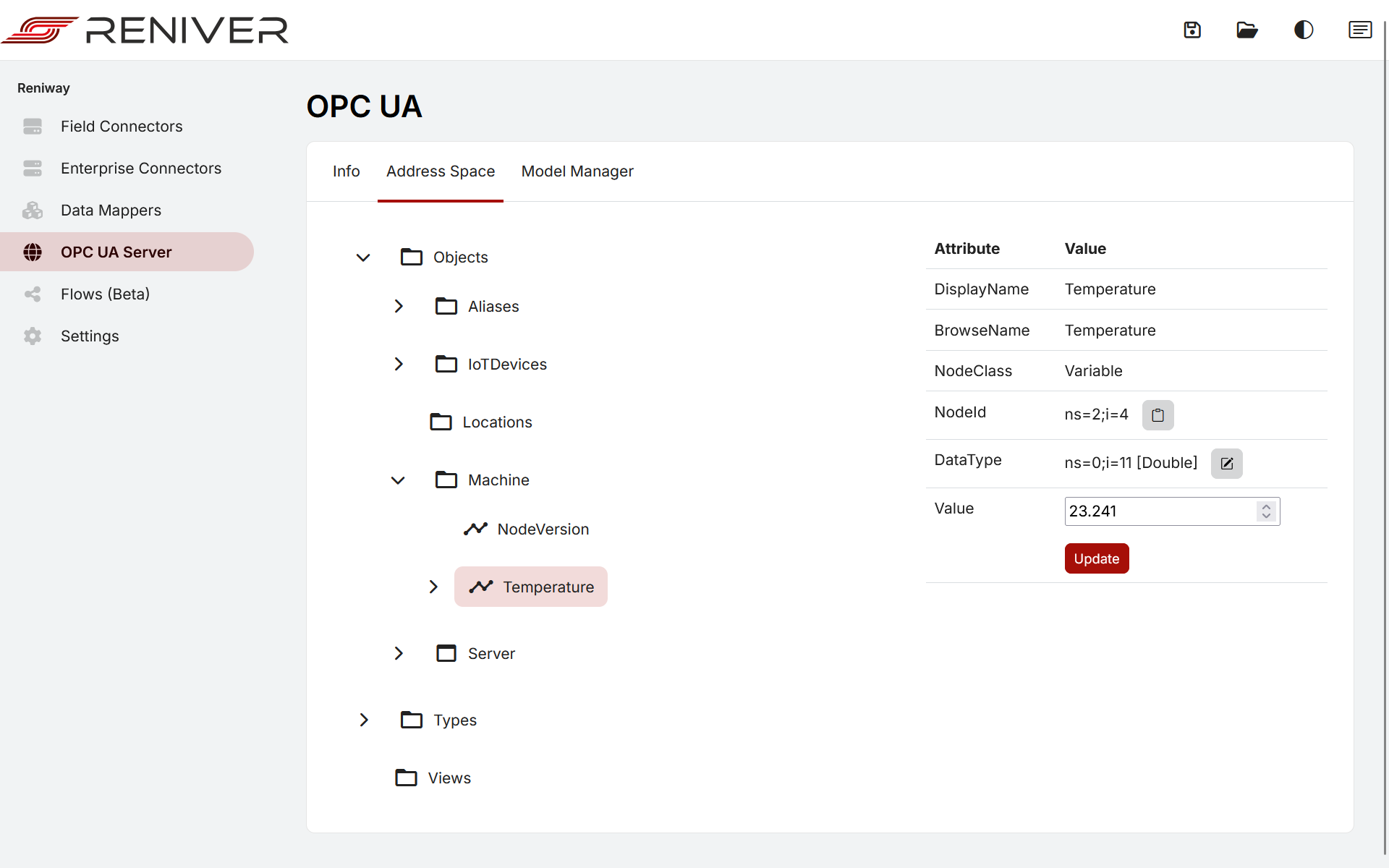Edit the DataType value

[1227, 464]
